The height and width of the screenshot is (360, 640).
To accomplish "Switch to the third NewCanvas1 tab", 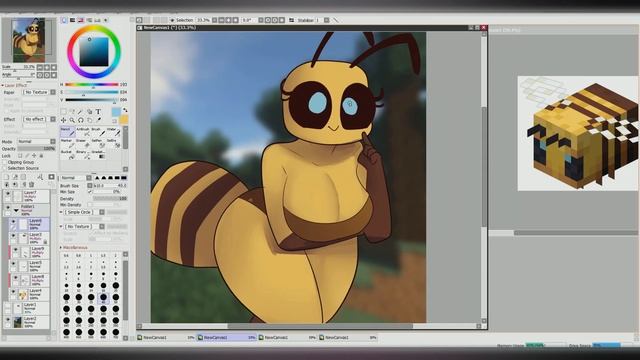I will tap(288, 338).
